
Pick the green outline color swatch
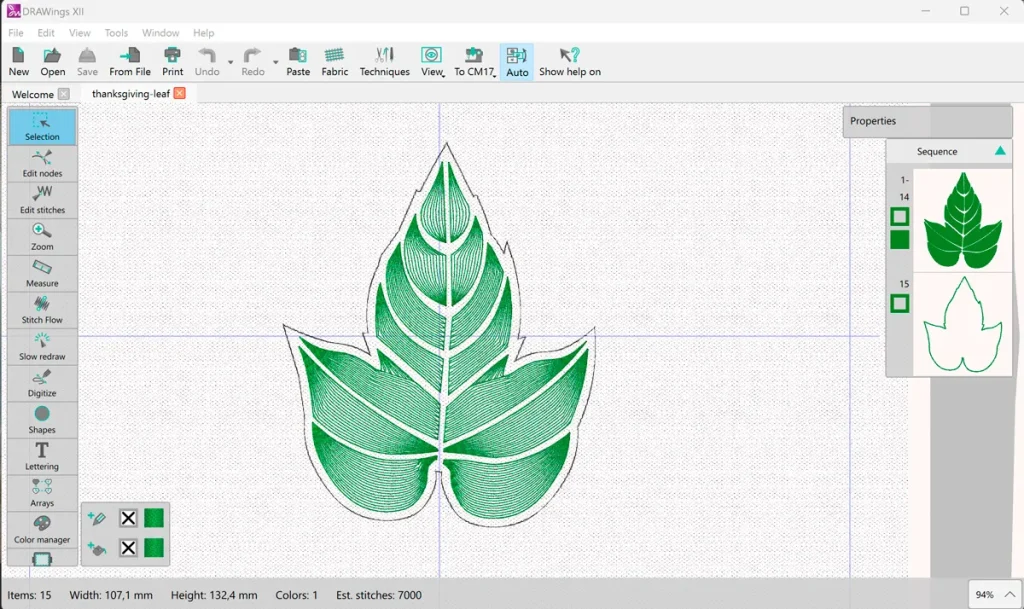pyautogui.click(x=154, y=518)
